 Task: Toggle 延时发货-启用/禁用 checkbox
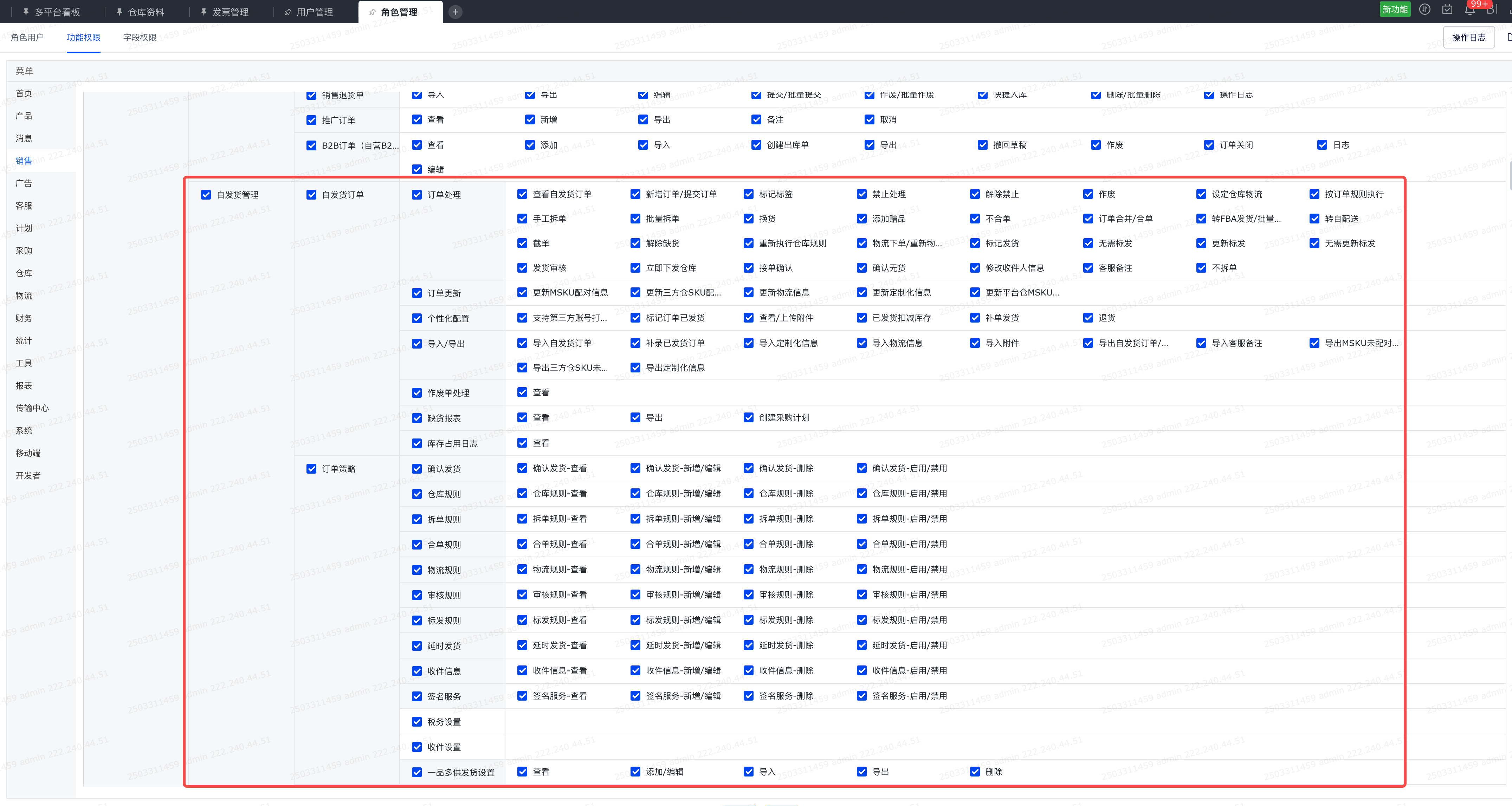(x=862, y=645)
